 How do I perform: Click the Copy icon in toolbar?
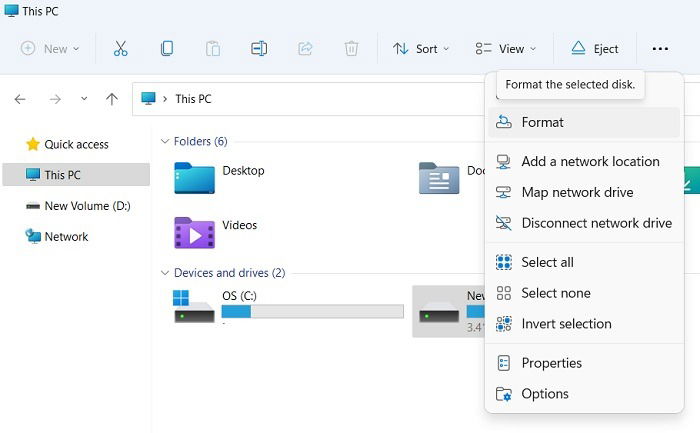point(167,48)
